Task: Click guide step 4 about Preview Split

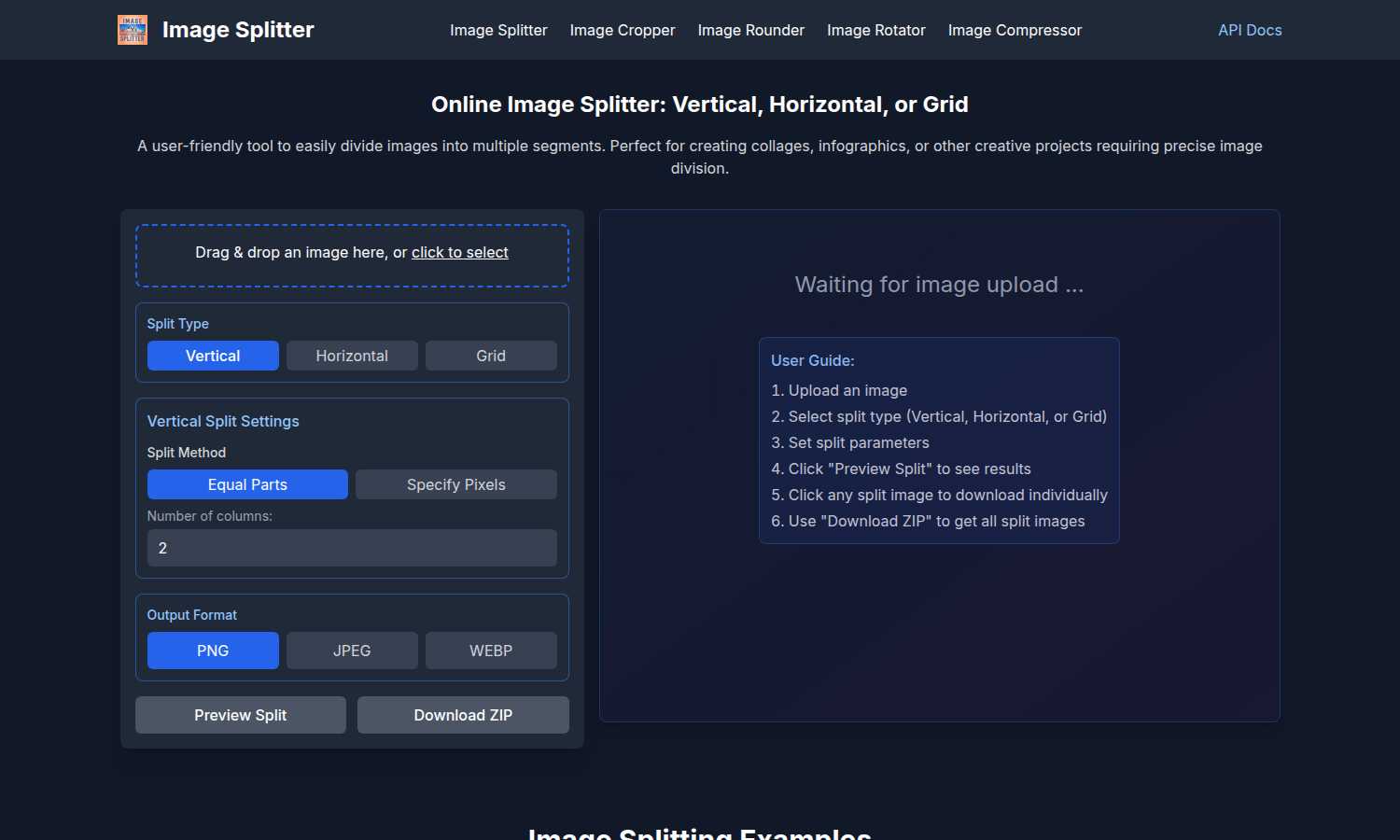Action: click(x=901, y=469)
